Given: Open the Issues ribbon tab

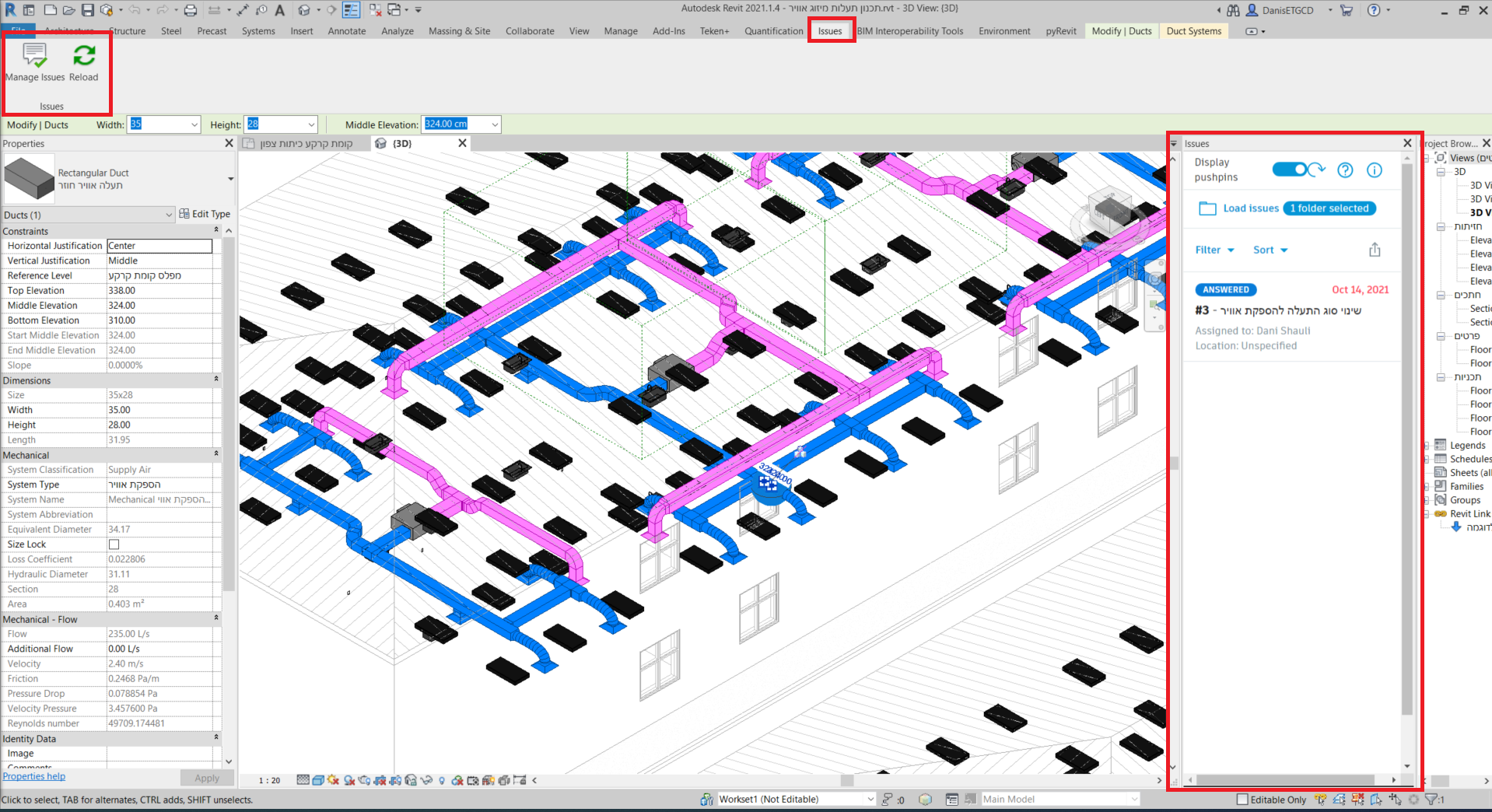Looking at the screenshot, I should (x=830, y=31).
